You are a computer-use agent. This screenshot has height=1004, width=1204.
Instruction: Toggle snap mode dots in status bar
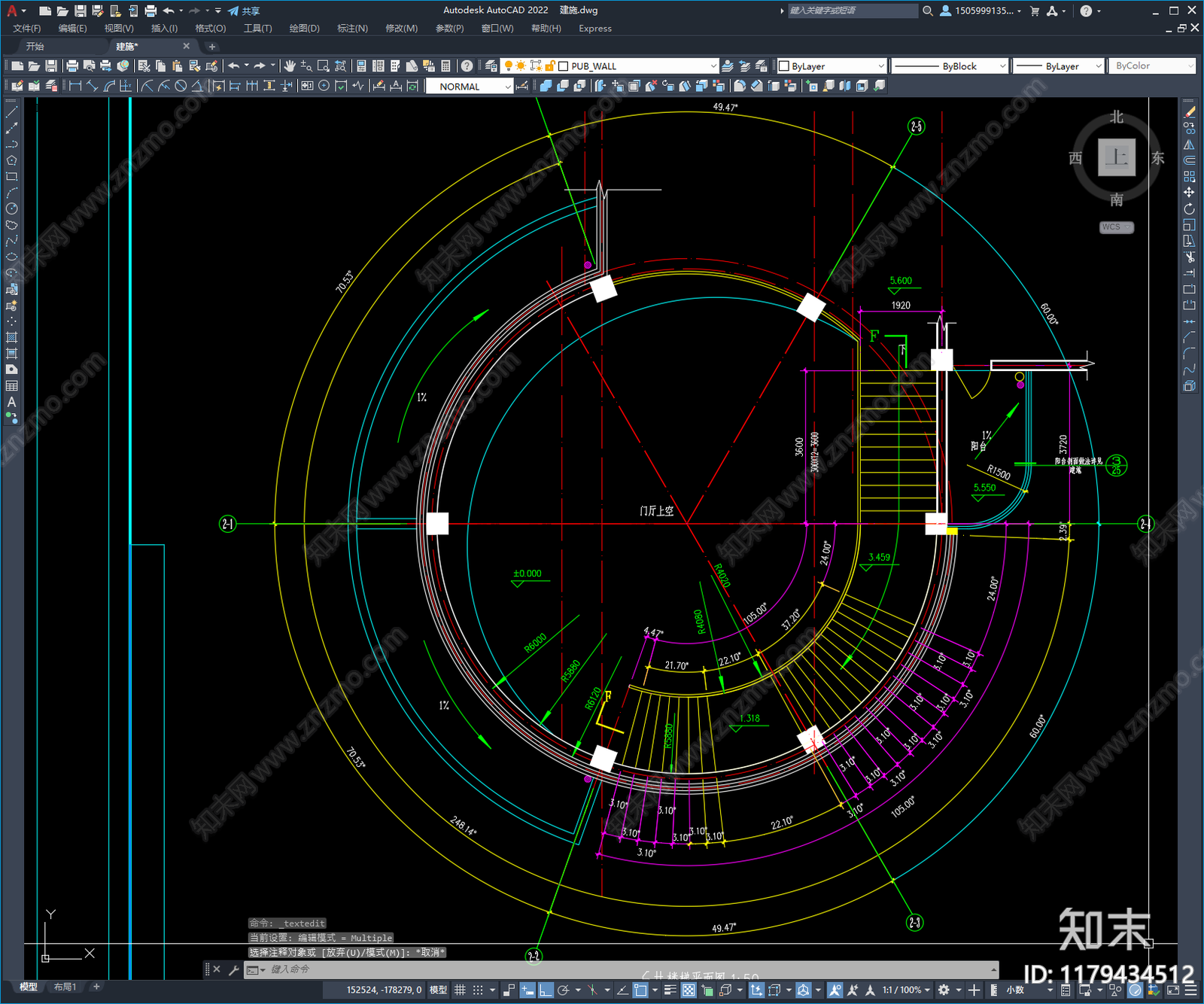478,990
